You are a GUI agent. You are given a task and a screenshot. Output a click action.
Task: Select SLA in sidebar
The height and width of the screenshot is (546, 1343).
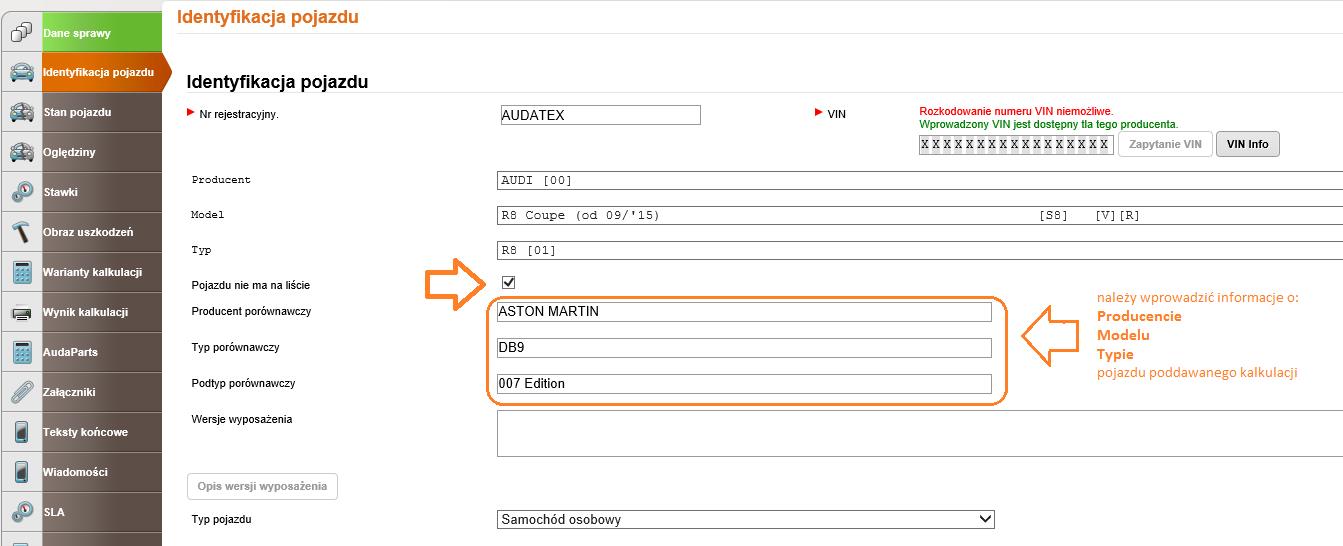pos(101,512)
